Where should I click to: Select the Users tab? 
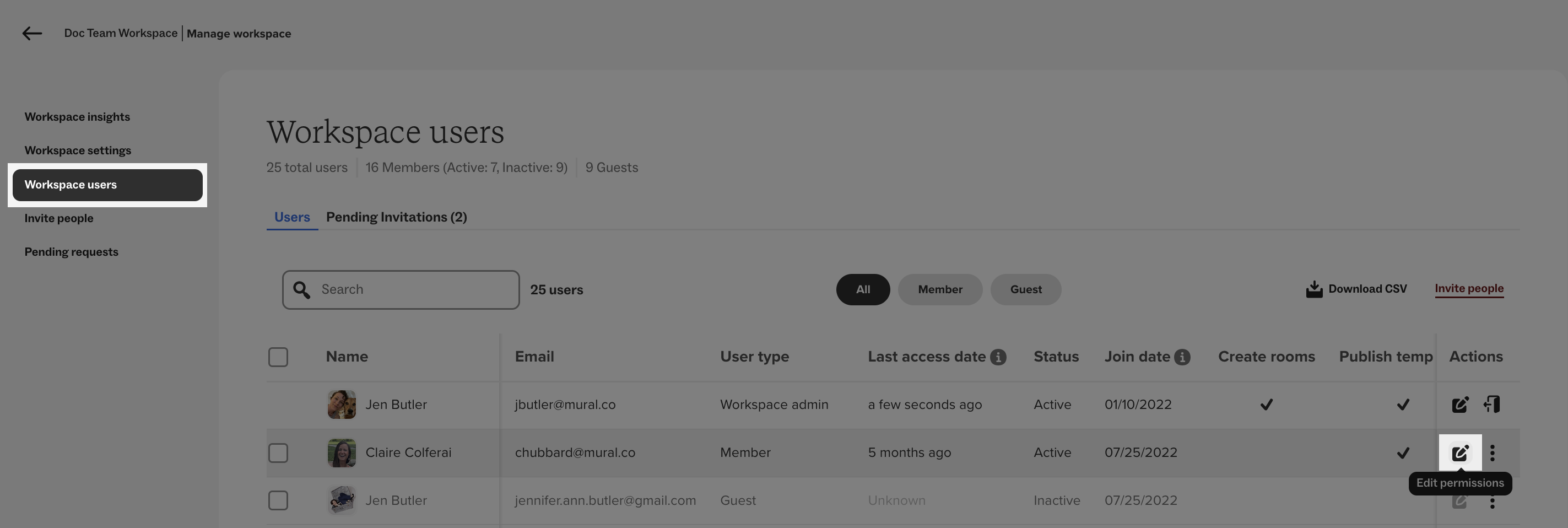[x=291, y=217]
